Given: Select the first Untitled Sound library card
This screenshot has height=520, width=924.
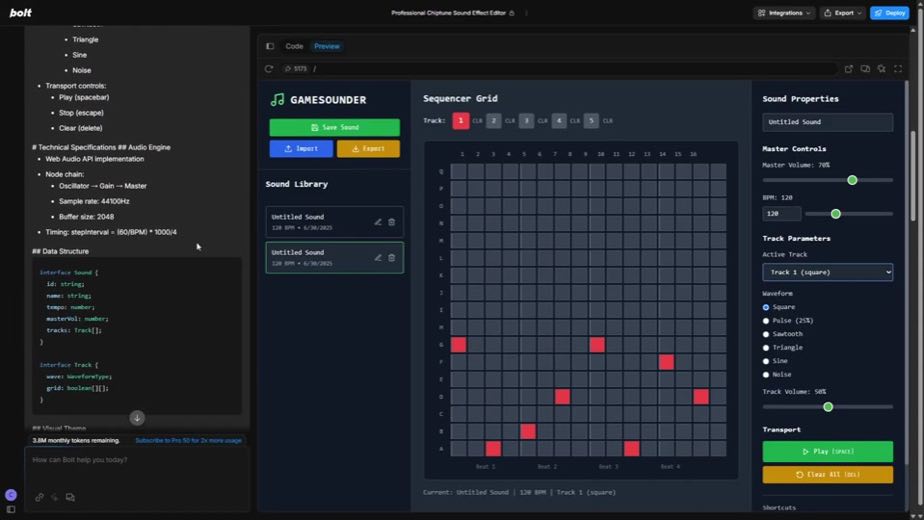Looking at the screenshot, I should [x=334, y=222].
